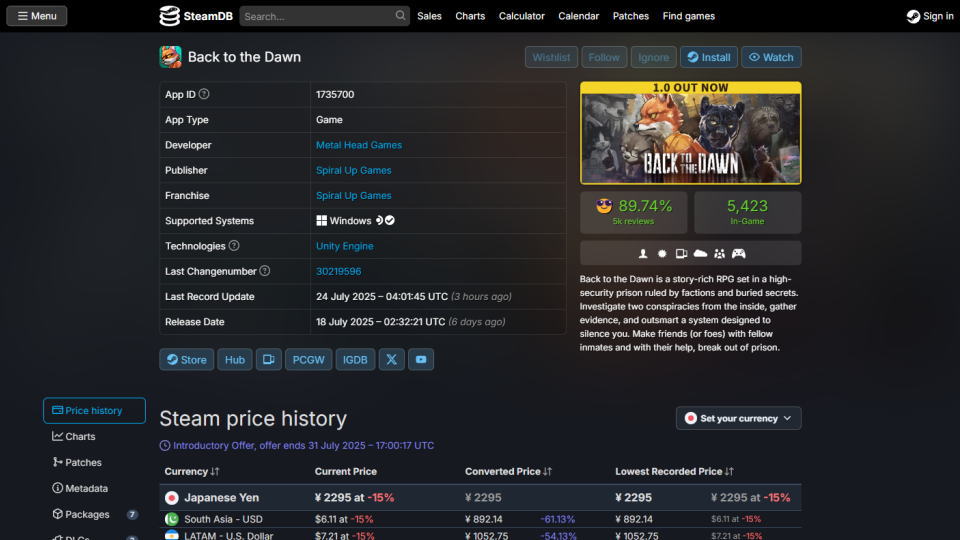Screen dimensions: 960x540
Task: Sort by the Converted Price column header
Action: coord(508,471)
